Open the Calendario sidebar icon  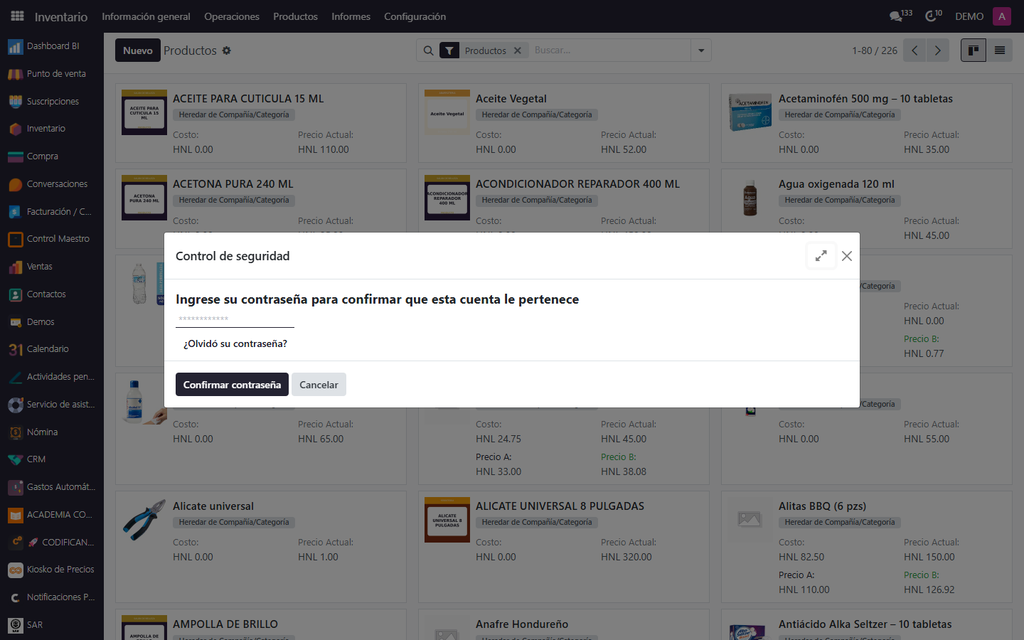[x=15, y=349]
